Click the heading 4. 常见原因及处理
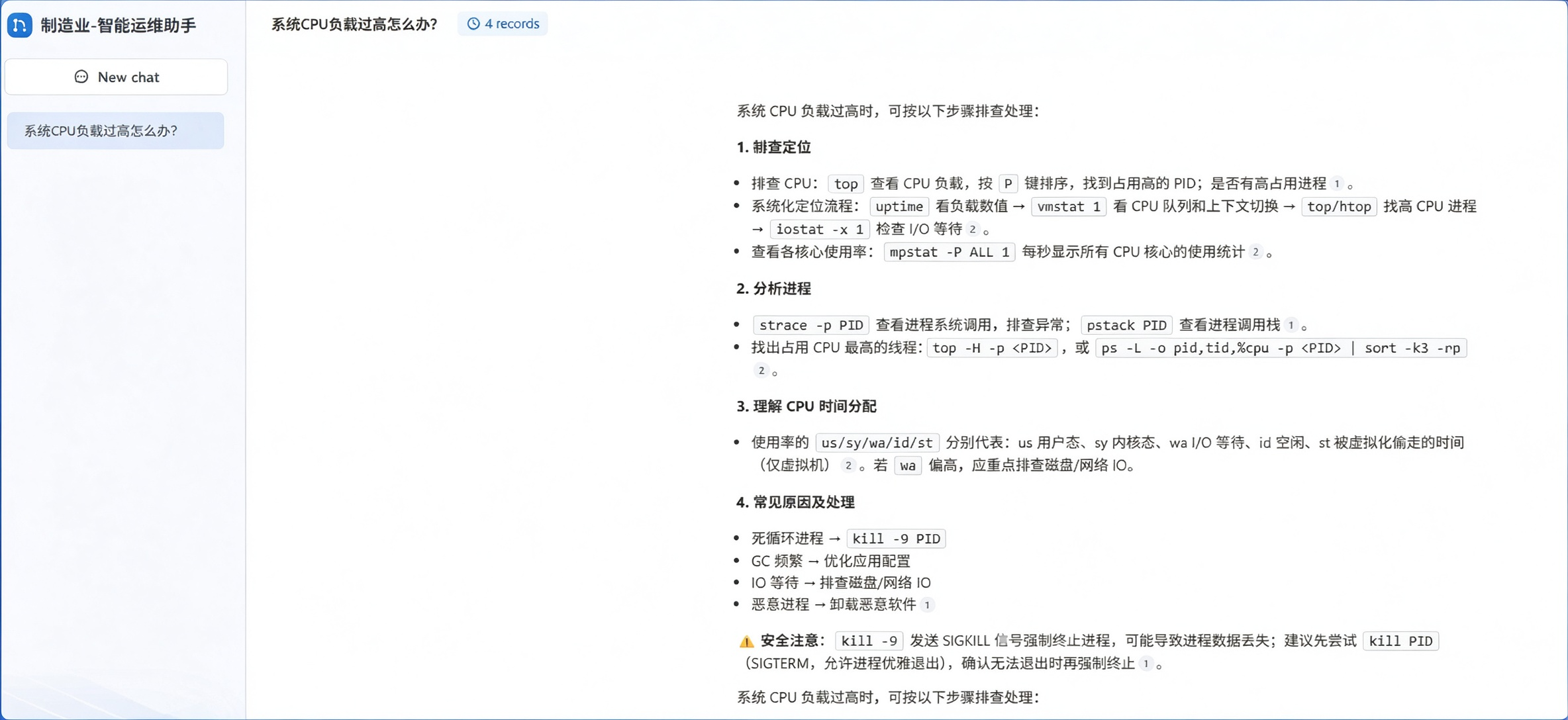This screenshot has width=1568, height=720. [795, 502]
